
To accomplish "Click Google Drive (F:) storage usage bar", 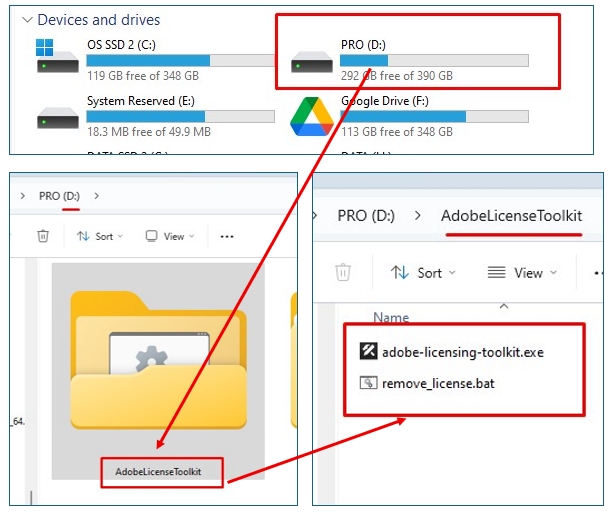I will pyautogui.click(x=434, y=117).
